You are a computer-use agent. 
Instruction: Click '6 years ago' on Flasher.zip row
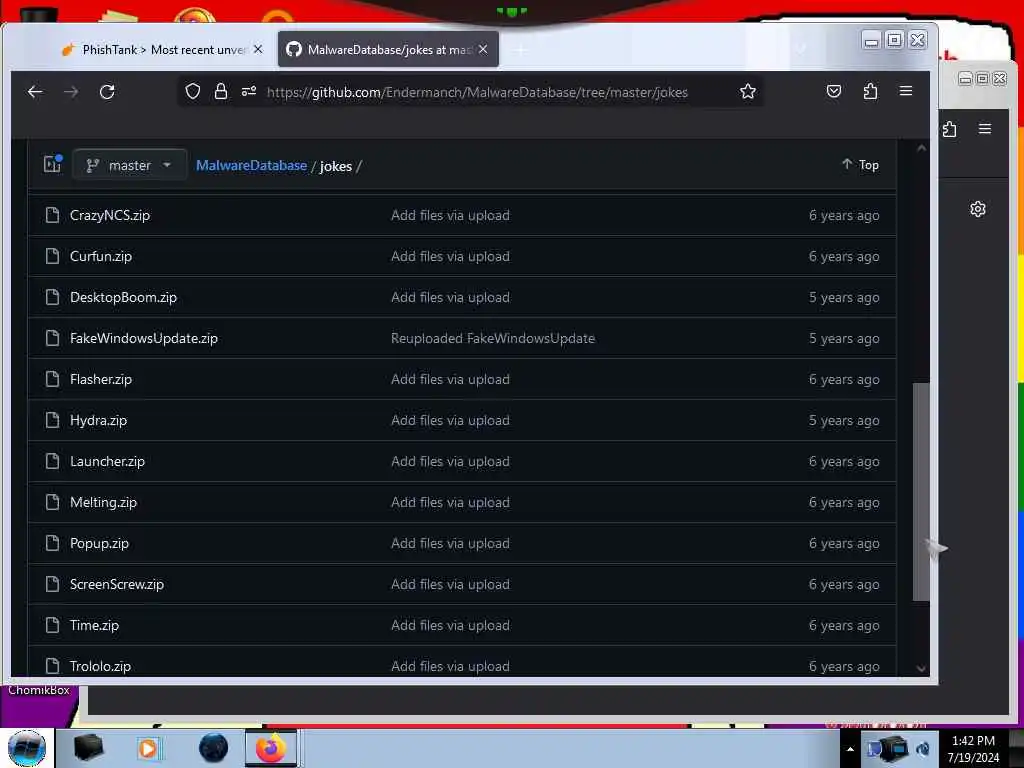tap(844, 379)
